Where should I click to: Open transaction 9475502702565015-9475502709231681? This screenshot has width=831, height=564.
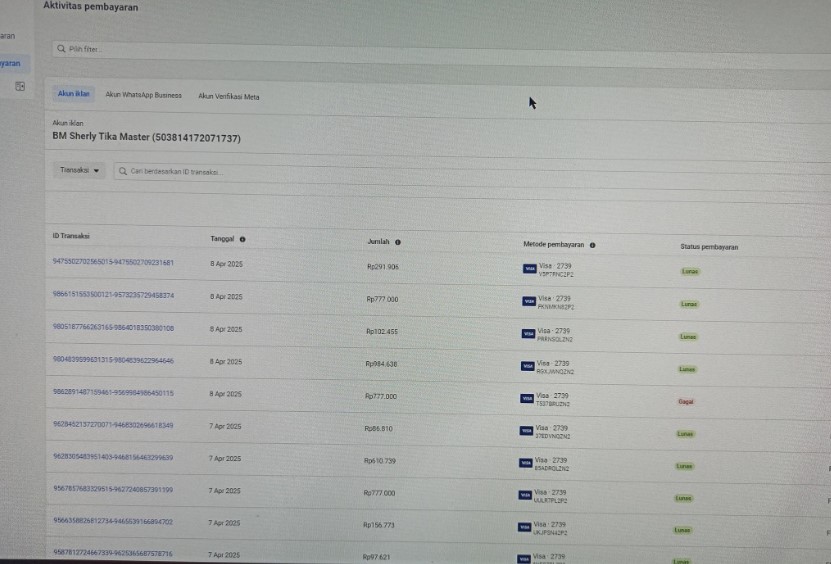[x=113, y=263]
